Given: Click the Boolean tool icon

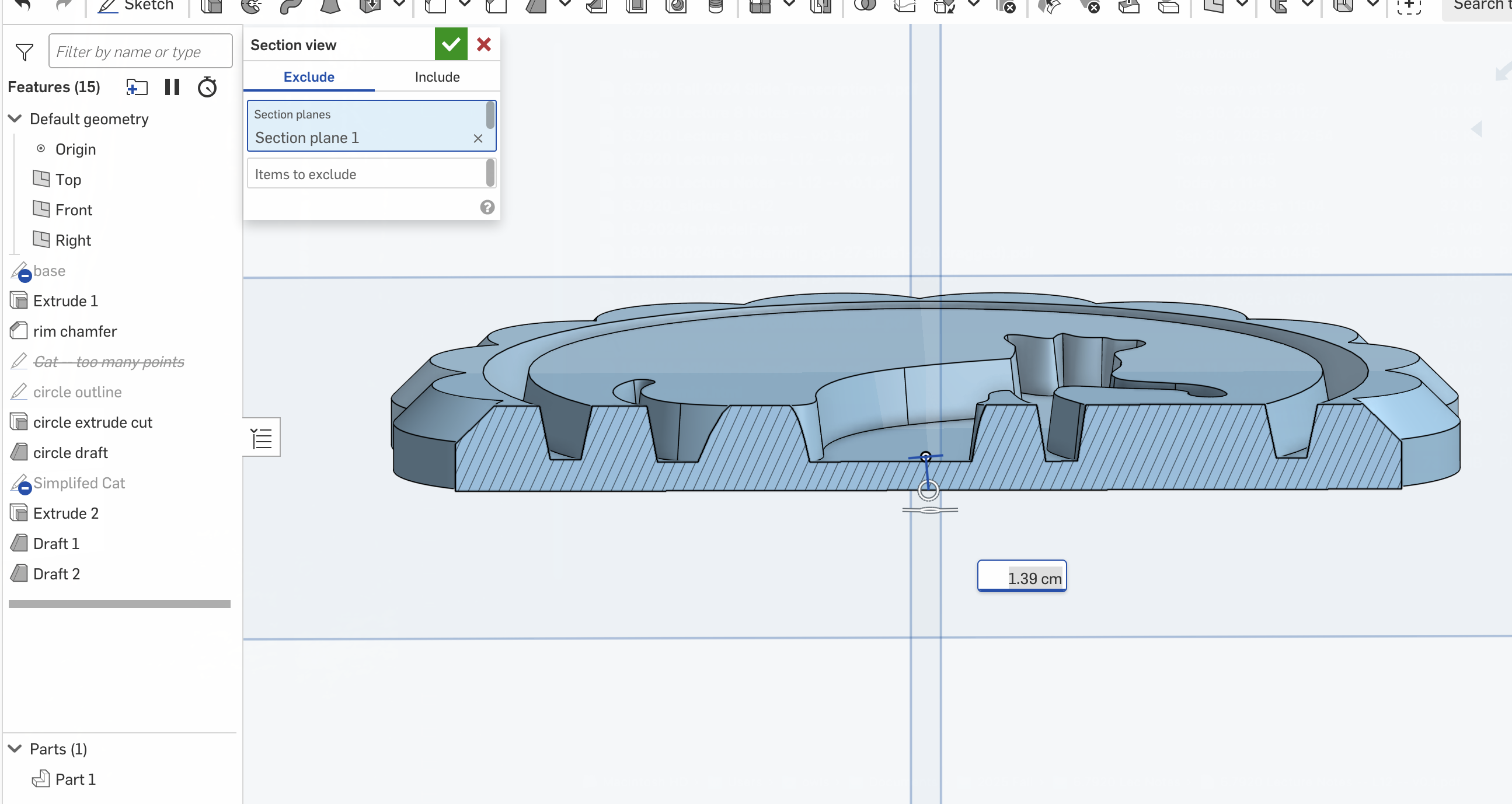Looking at the screenshot, I should (864, 6).
